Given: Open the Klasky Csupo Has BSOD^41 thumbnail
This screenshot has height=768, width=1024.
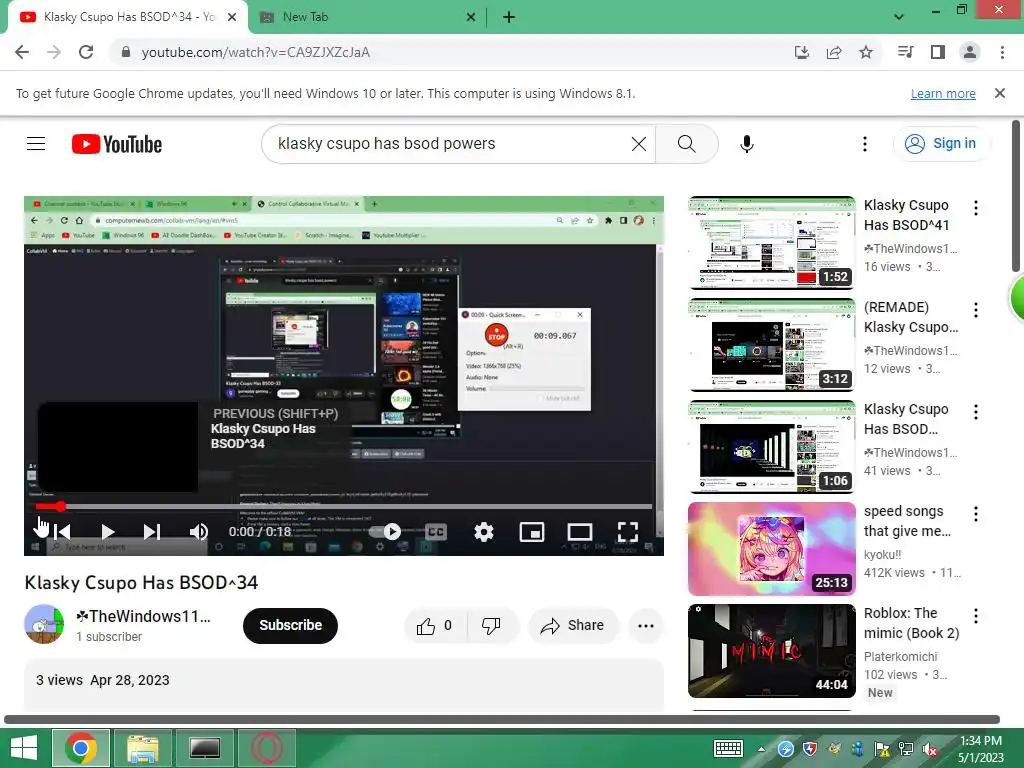Looking at the screenshot, I should pos(772,242).
